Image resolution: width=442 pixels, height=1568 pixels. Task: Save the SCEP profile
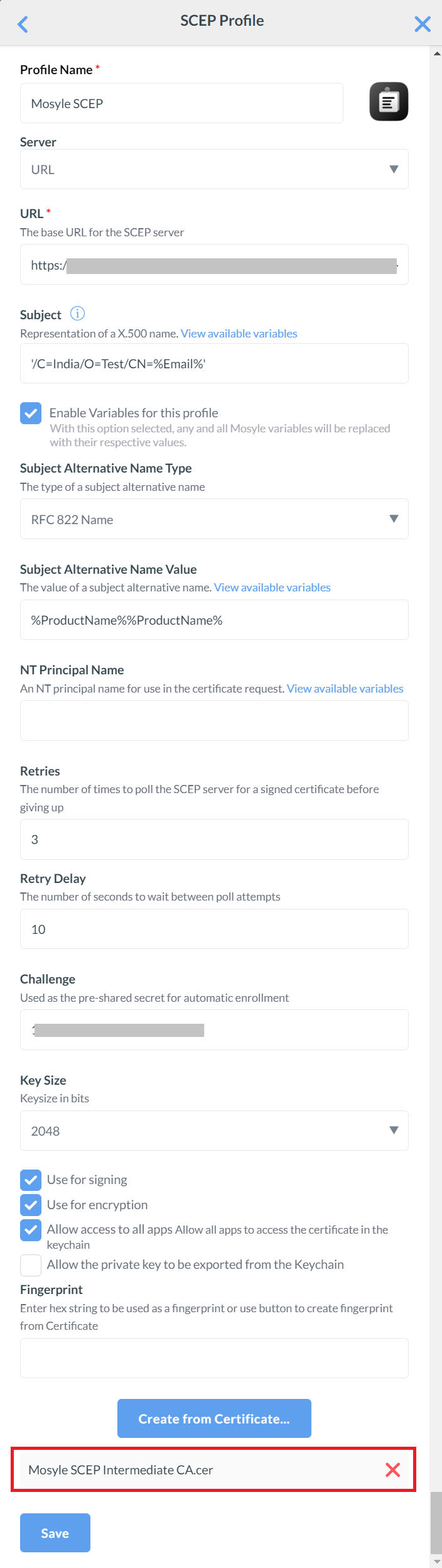pos(55,1533)
